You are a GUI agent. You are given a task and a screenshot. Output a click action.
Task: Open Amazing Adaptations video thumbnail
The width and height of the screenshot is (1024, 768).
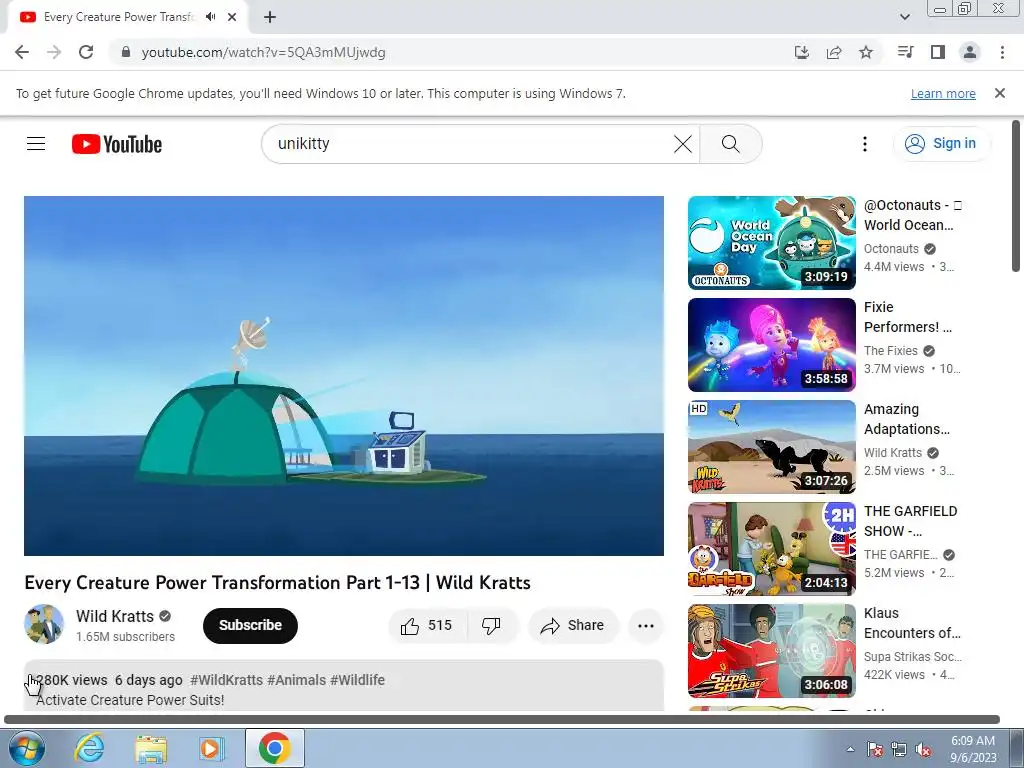point(772,447)
